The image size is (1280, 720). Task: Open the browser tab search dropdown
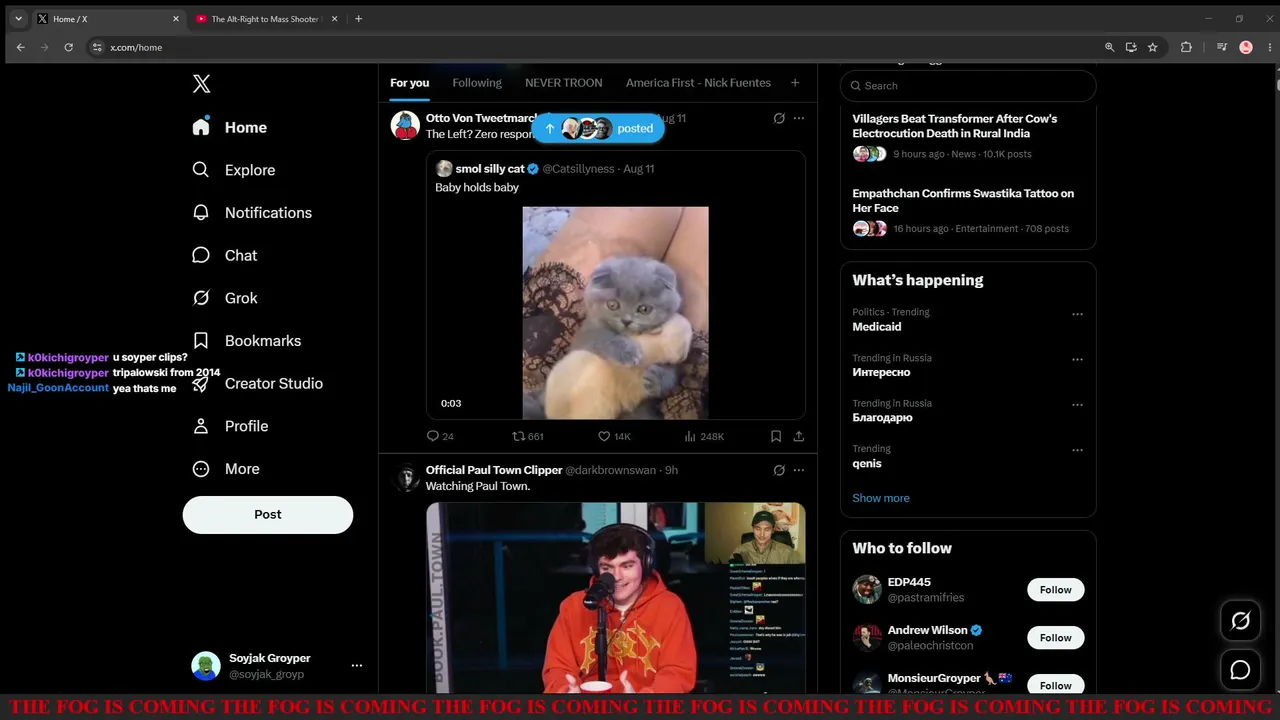pos(18,19)
